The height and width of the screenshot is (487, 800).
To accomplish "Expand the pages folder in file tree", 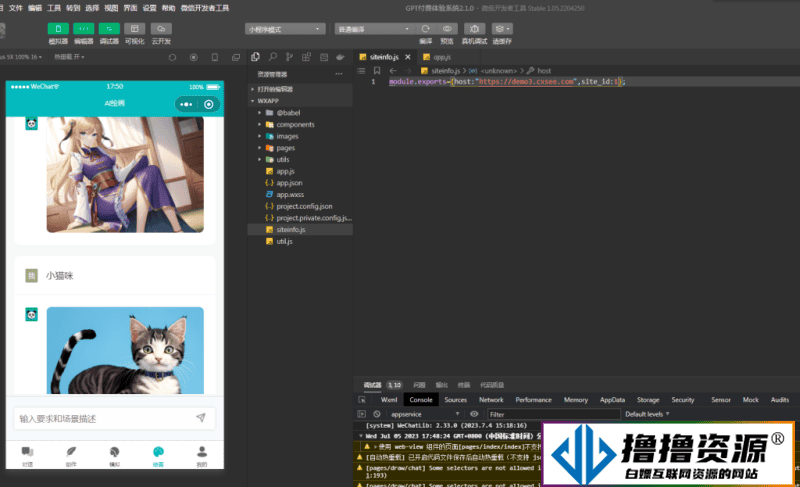I will click(286, 148).
